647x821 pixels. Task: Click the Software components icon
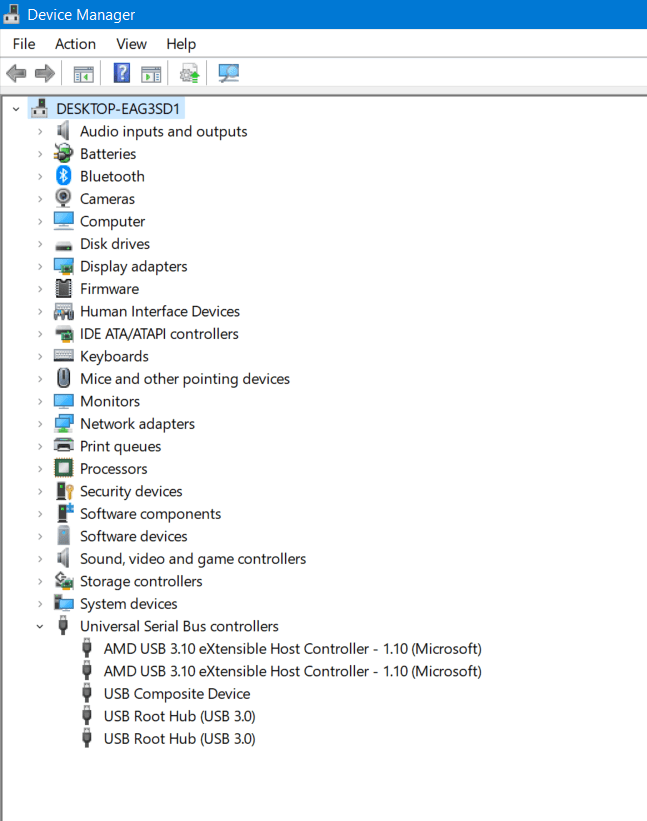tap(64, 513)
